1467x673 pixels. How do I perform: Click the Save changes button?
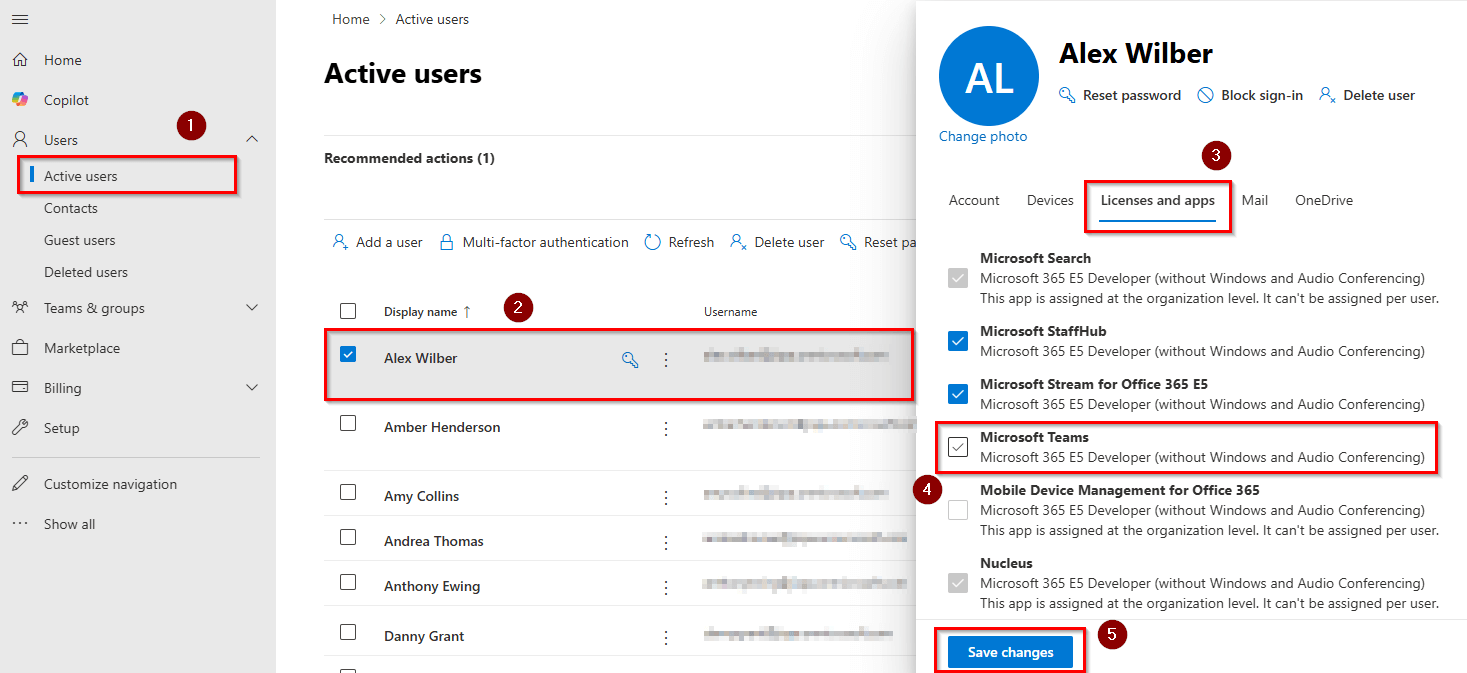point(1009,651)
